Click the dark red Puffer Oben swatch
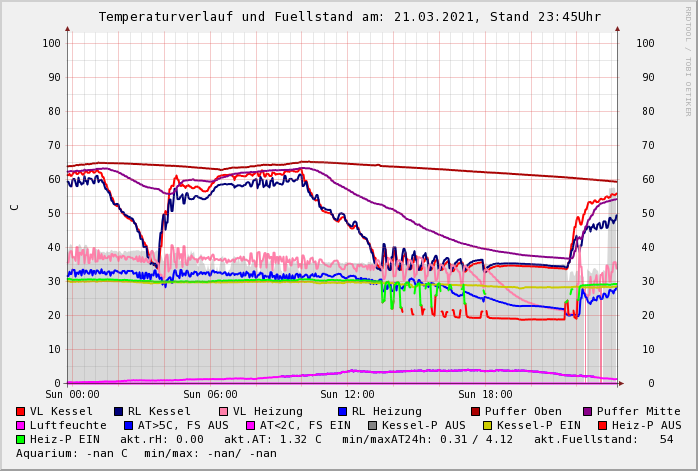Viewport: 698px width, 471px height. [x=476, y=411]
